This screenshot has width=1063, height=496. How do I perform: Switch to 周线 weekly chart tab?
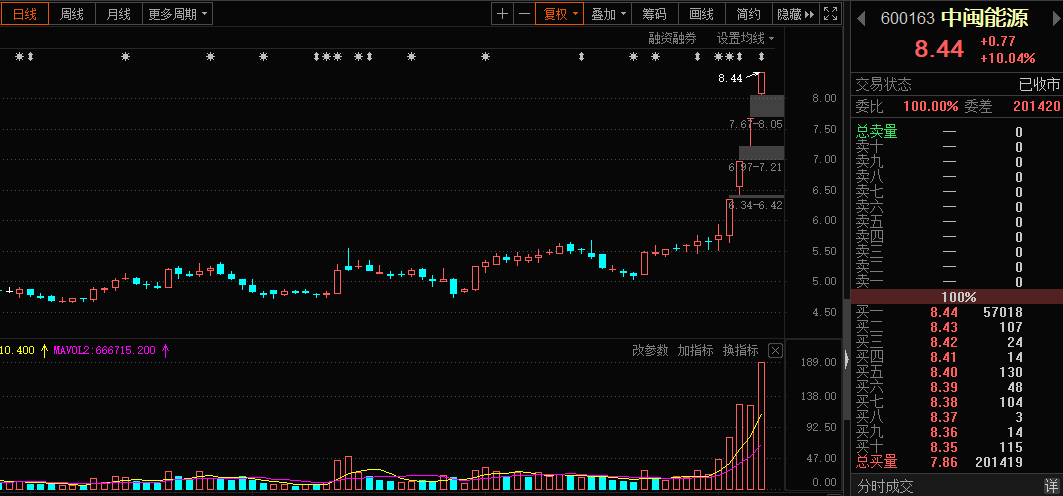point(72,14)
